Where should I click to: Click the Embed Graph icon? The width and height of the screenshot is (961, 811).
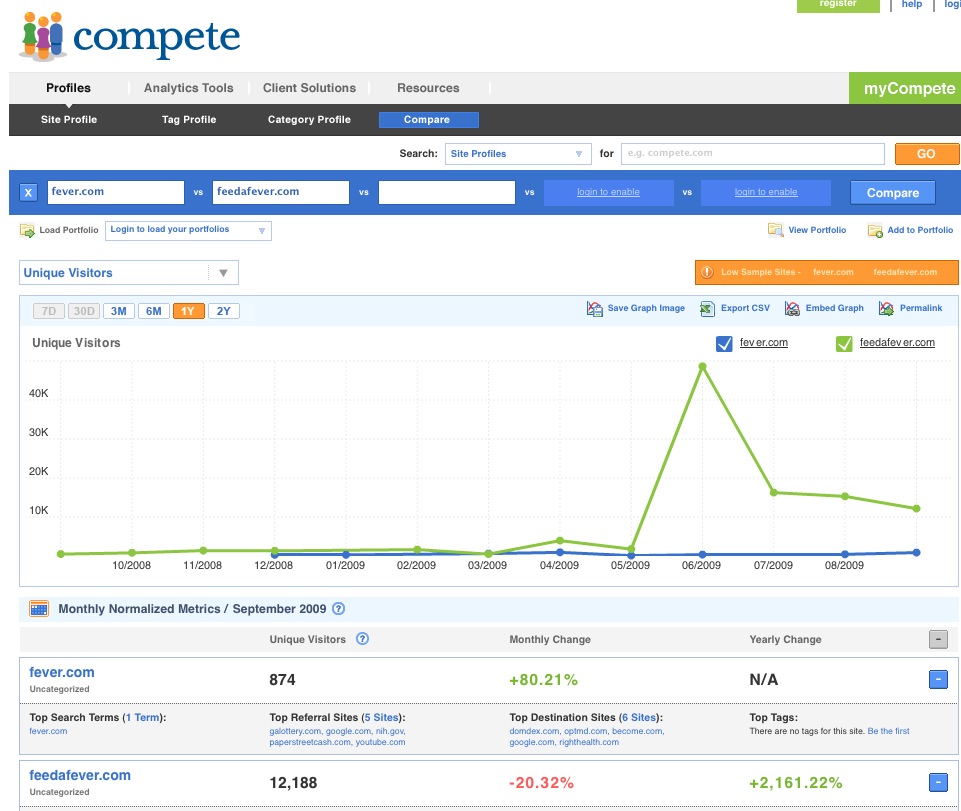click(792, 308)
